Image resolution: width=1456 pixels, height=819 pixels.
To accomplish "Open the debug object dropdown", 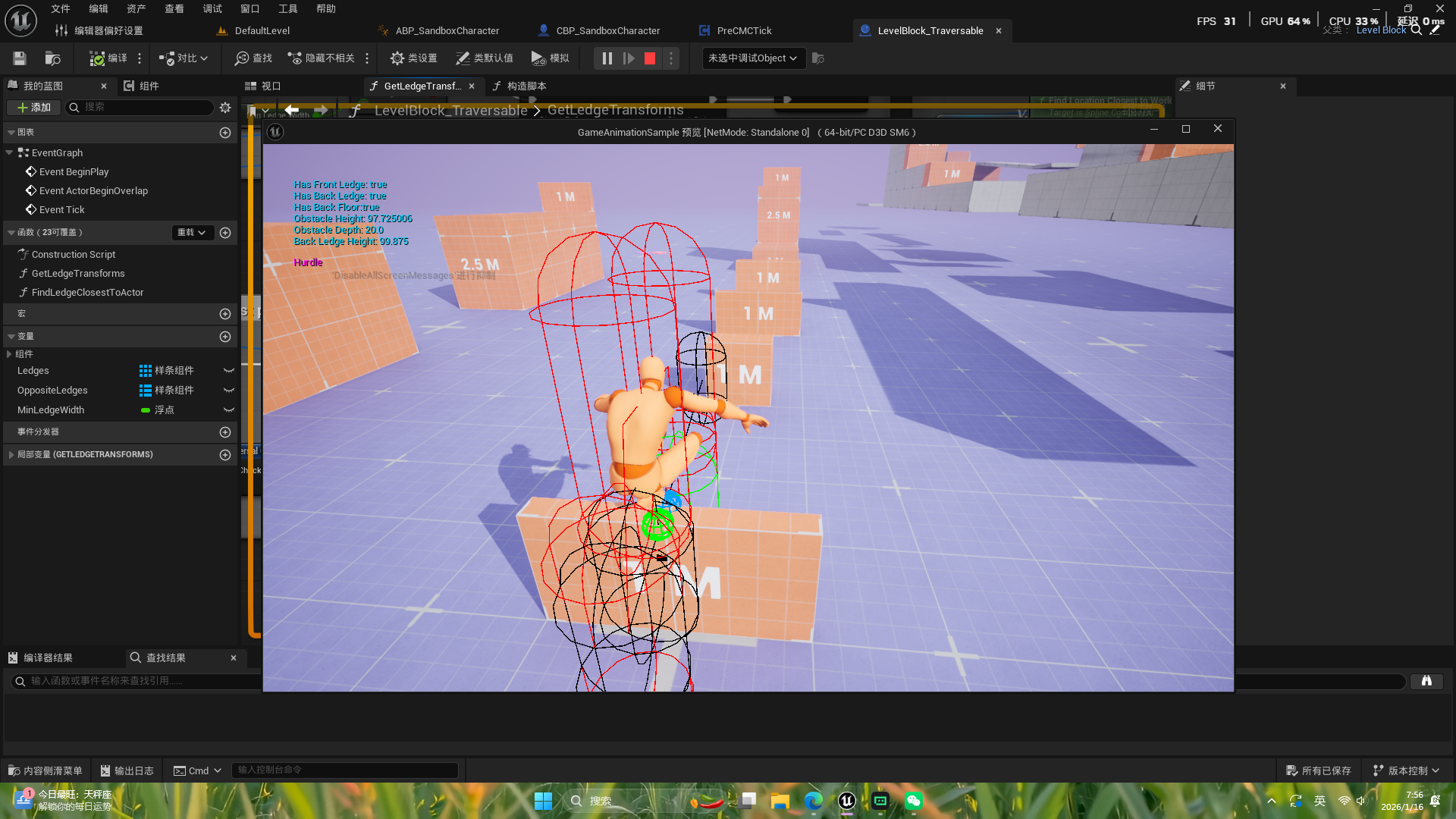I will (752, 58).
